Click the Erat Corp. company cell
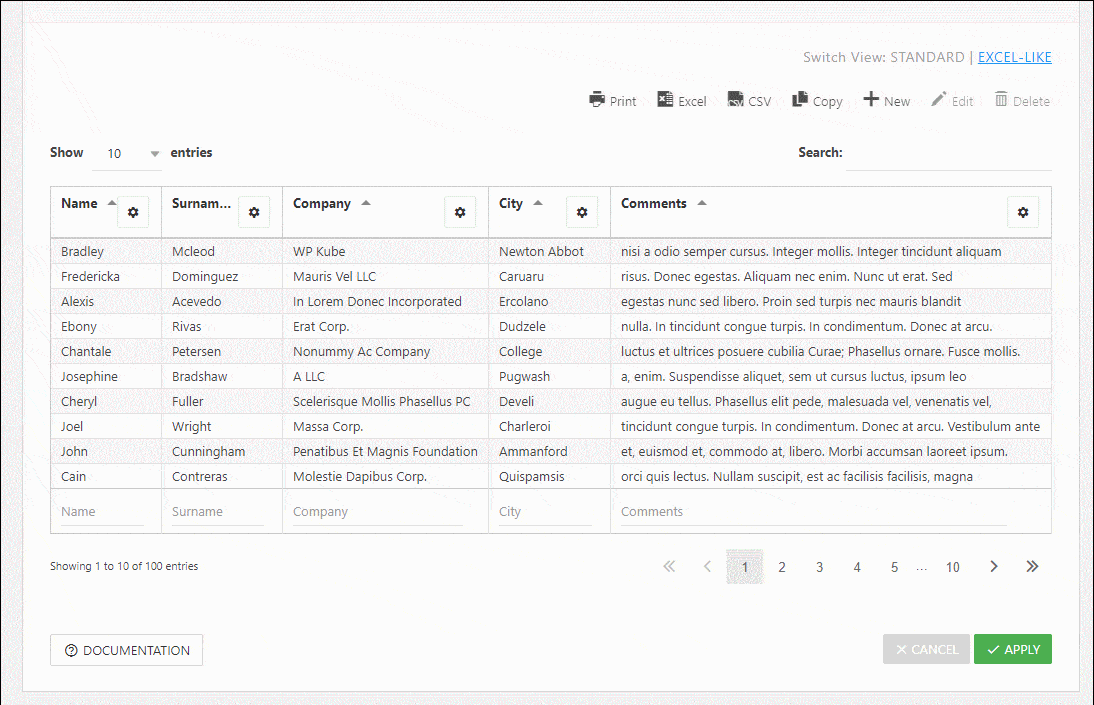The image size is (1094, 705). click(385, 327)
